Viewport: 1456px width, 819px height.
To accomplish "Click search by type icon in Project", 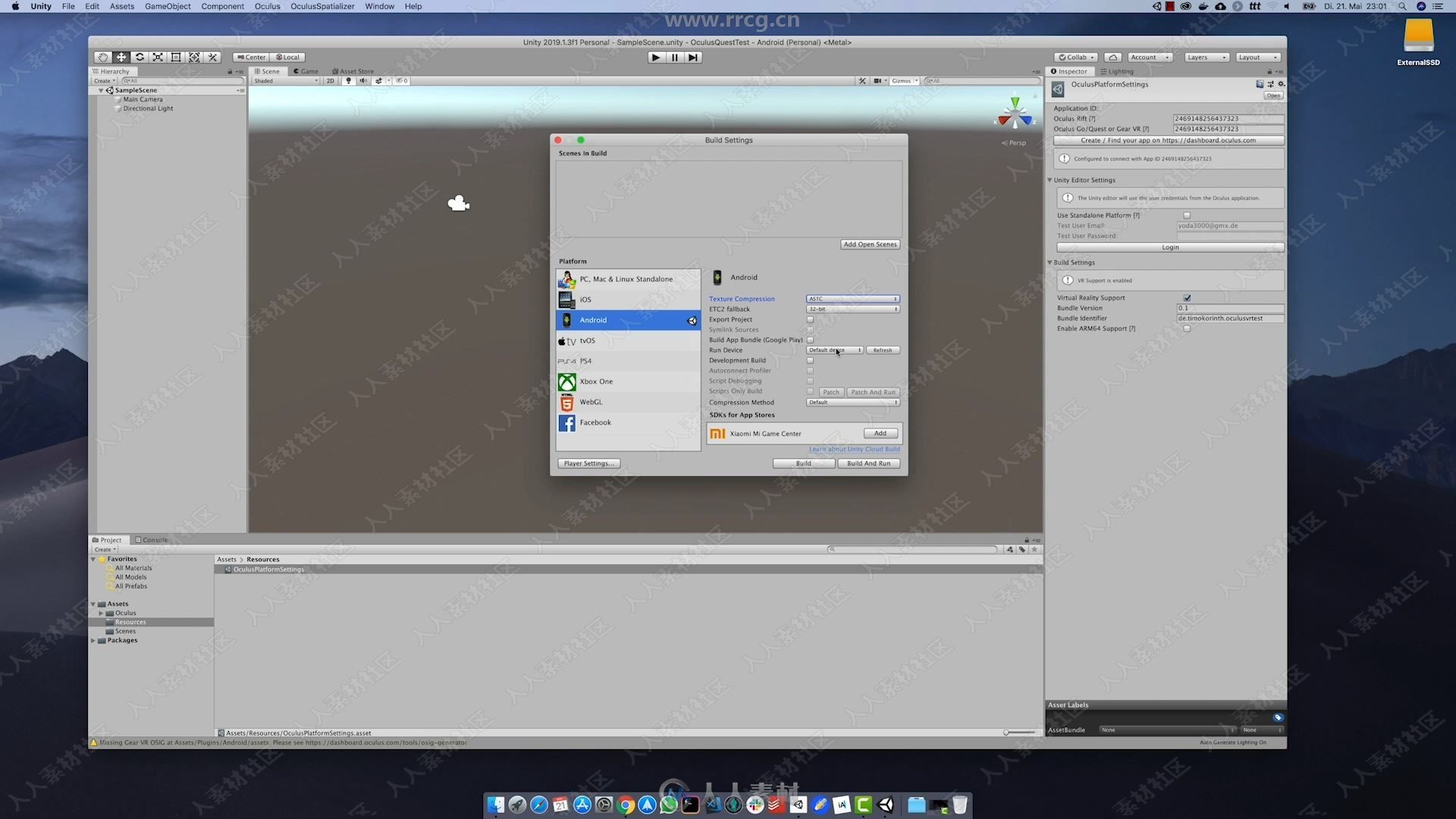I will (1010, 549).
